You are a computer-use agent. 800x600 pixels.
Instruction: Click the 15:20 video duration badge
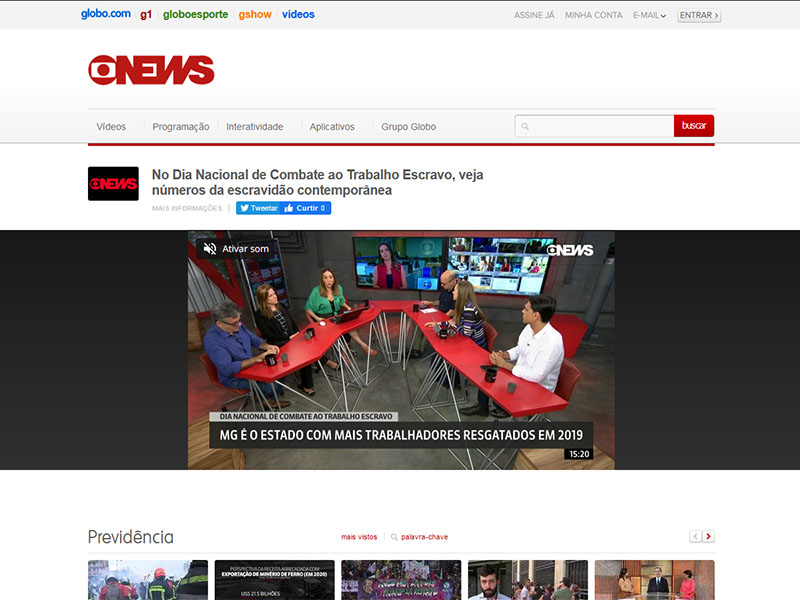pyautogui.click(x=579, y=454)
